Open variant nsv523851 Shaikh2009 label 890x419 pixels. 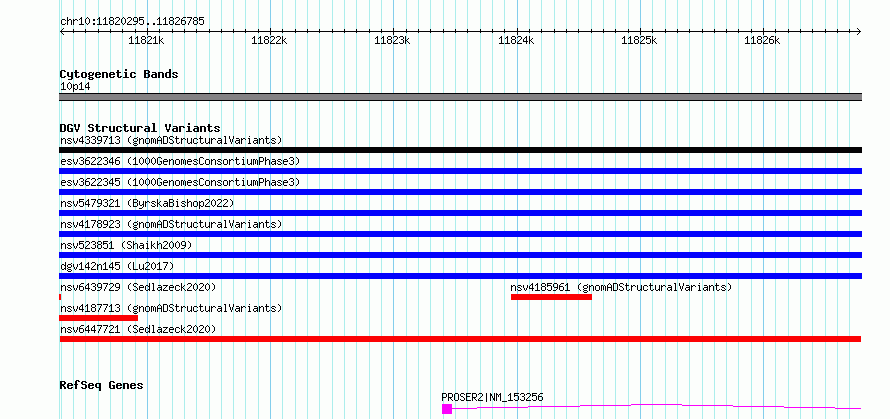[x=126, y=245]
